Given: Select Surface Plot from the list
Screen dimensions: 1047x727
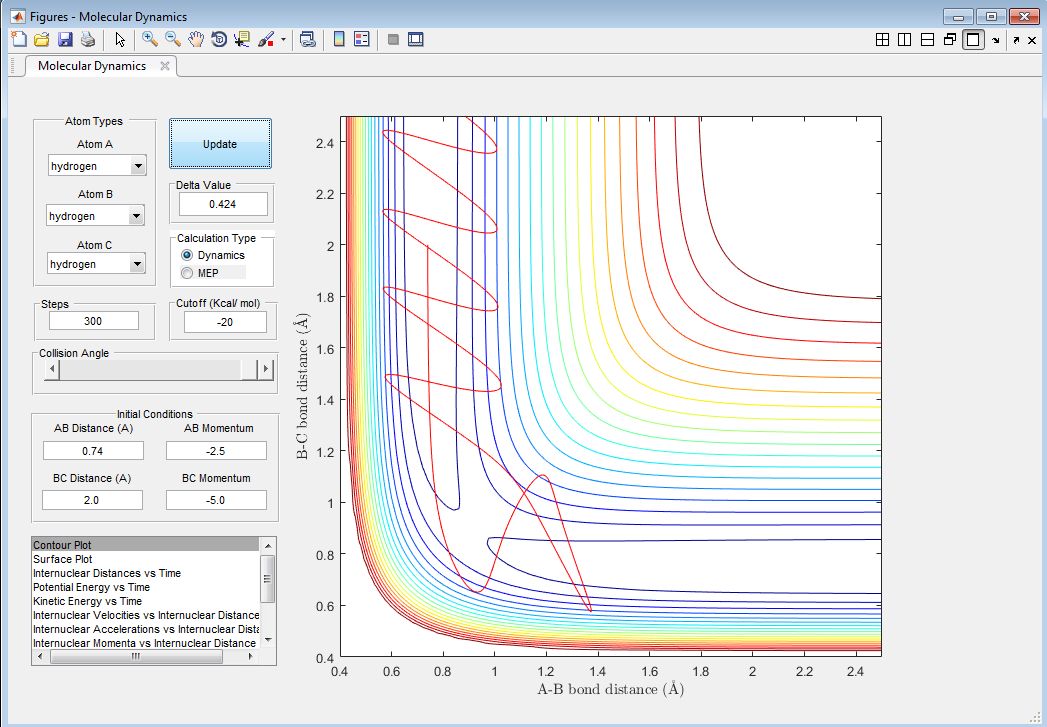Looking at the screenshot, I should pos(63,559).
